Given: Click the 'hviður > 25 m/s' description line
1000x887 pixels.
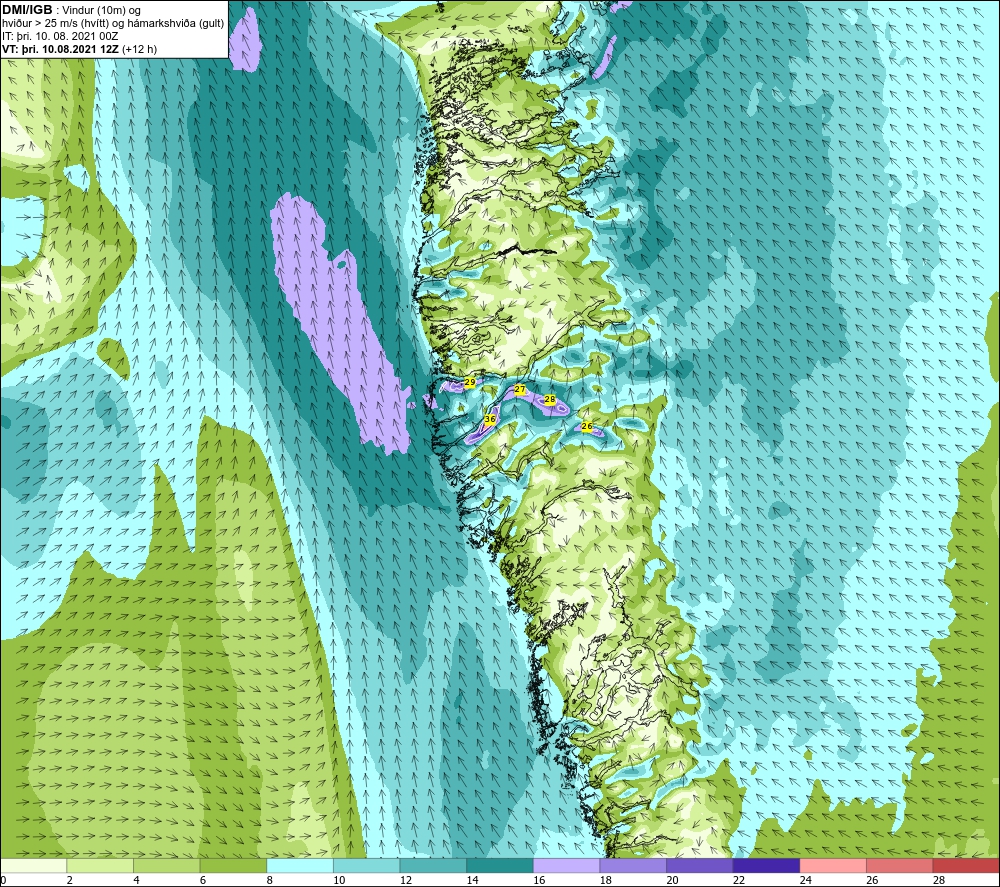Looking at the screenshot, I should point(113,24).
